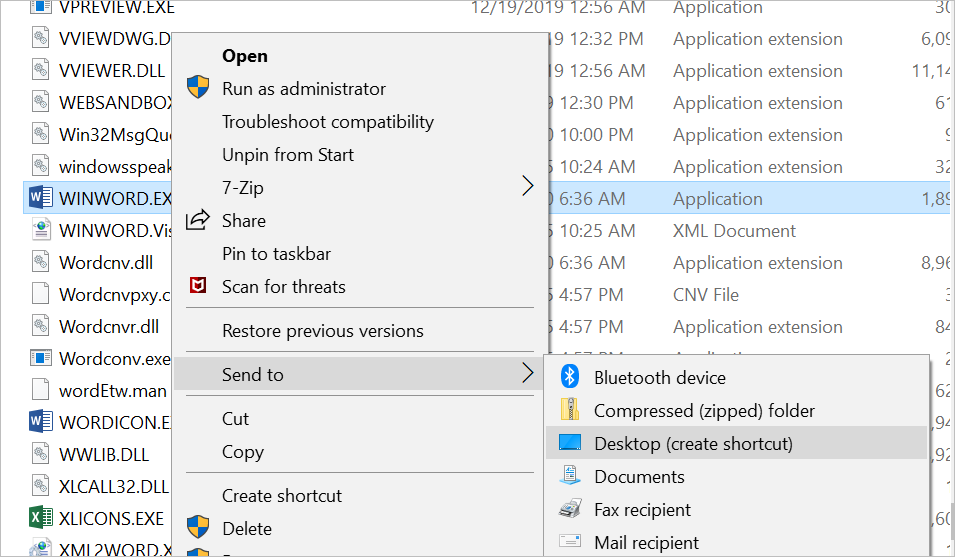The height and width of the screenshot is (557, 955).
Task: Click the Bluetooth device icon
Action: (569, 377)
